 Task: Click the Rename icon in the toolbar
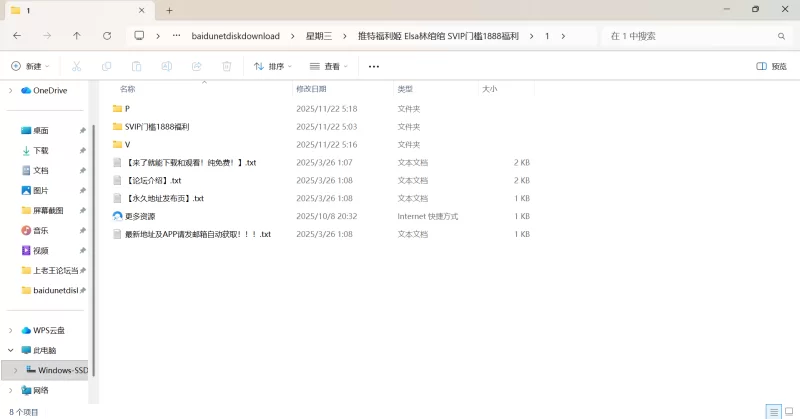(x=166, y=66)
